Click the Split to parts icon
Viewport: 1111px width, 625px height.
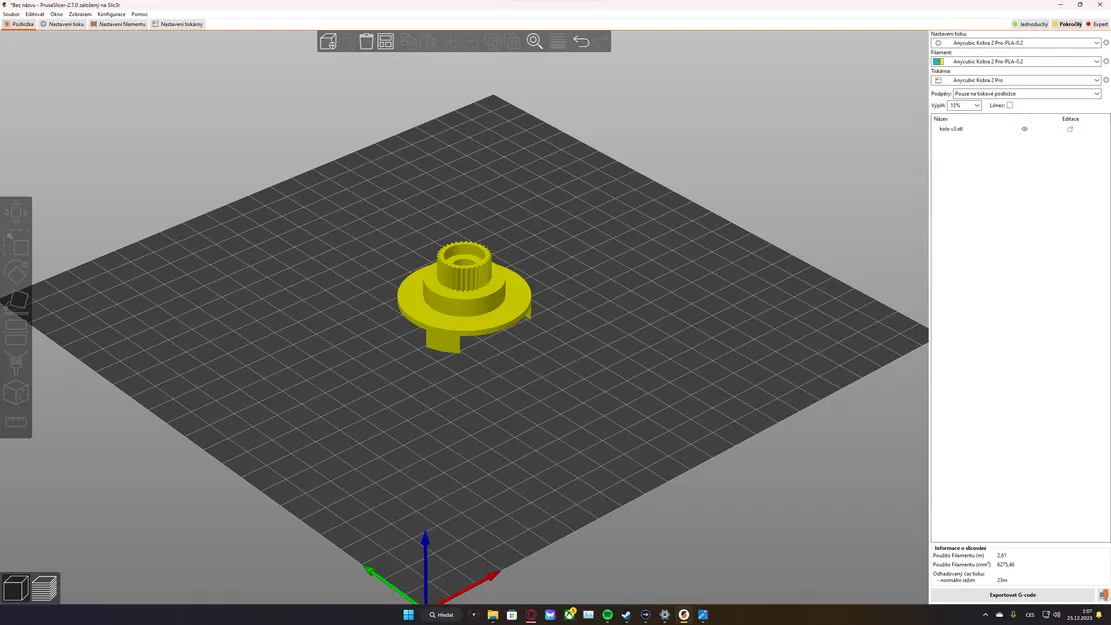pyautogui.click(x=512, y=41)
